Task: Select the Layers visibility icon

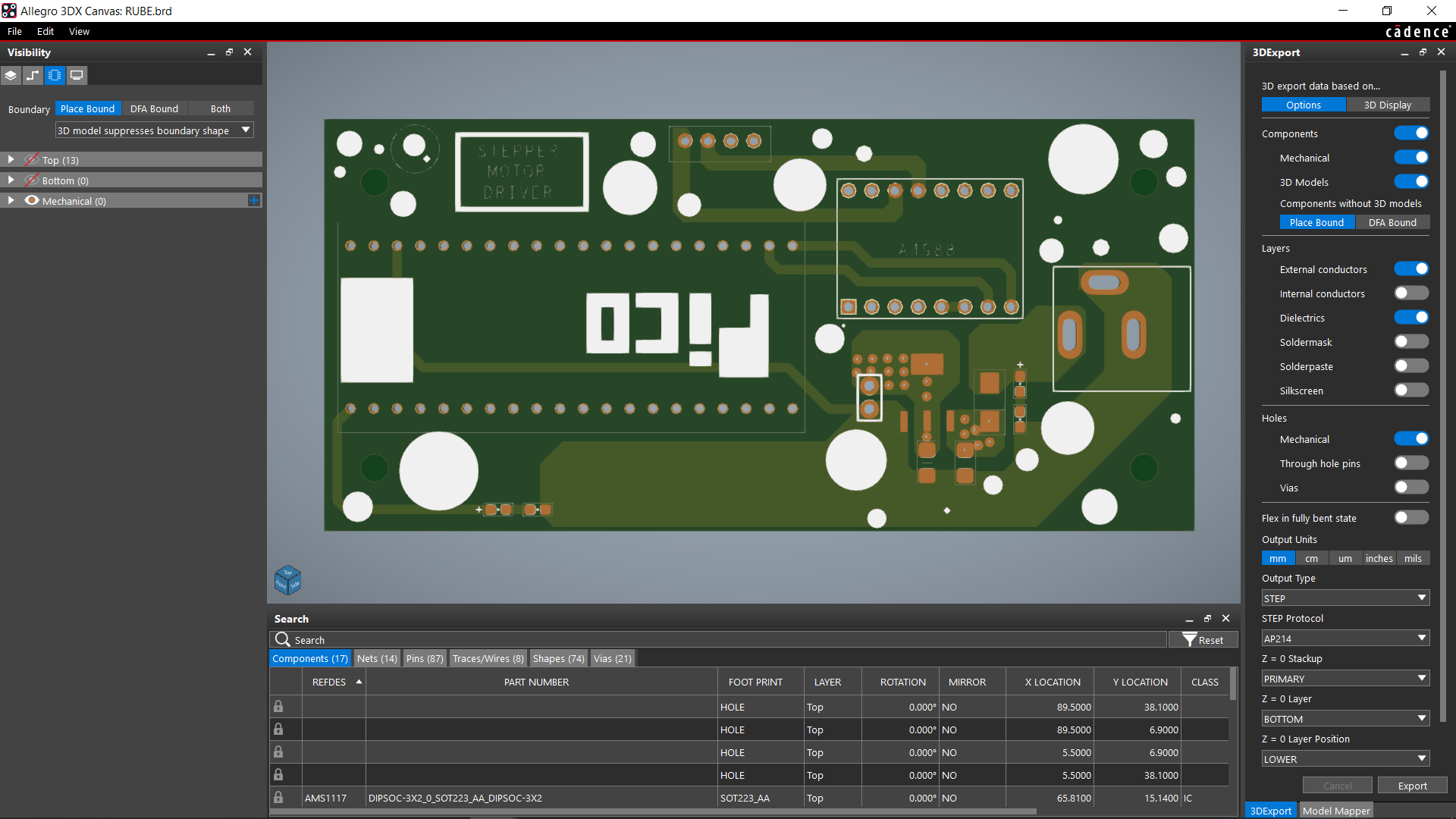Action: coord(11,75)
